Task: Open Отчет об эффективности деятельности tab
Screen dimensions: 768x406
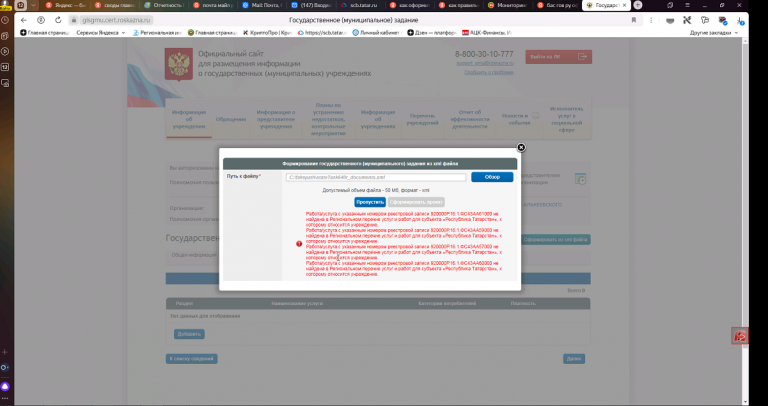Action: 470,119
